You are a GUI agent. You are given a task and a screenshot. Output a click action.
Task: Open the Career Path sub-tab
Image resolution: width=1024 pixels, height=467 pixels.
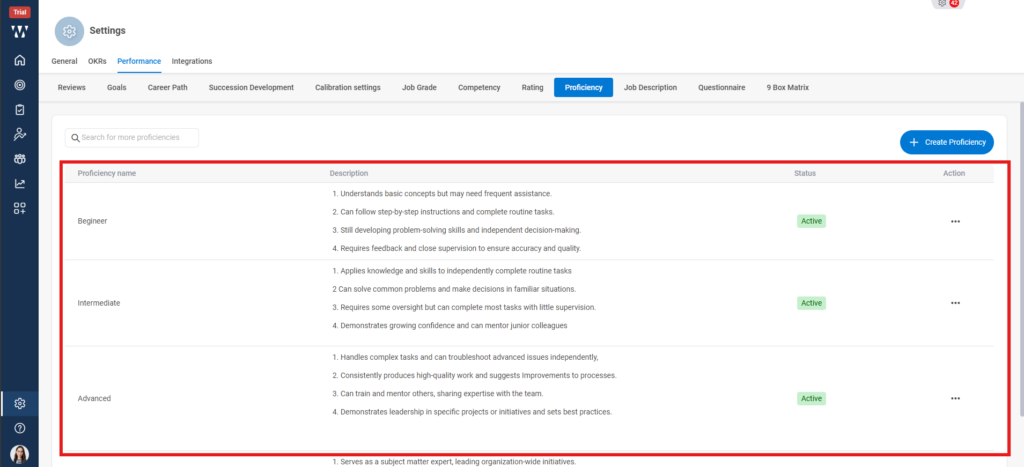(x=167, y=88)
